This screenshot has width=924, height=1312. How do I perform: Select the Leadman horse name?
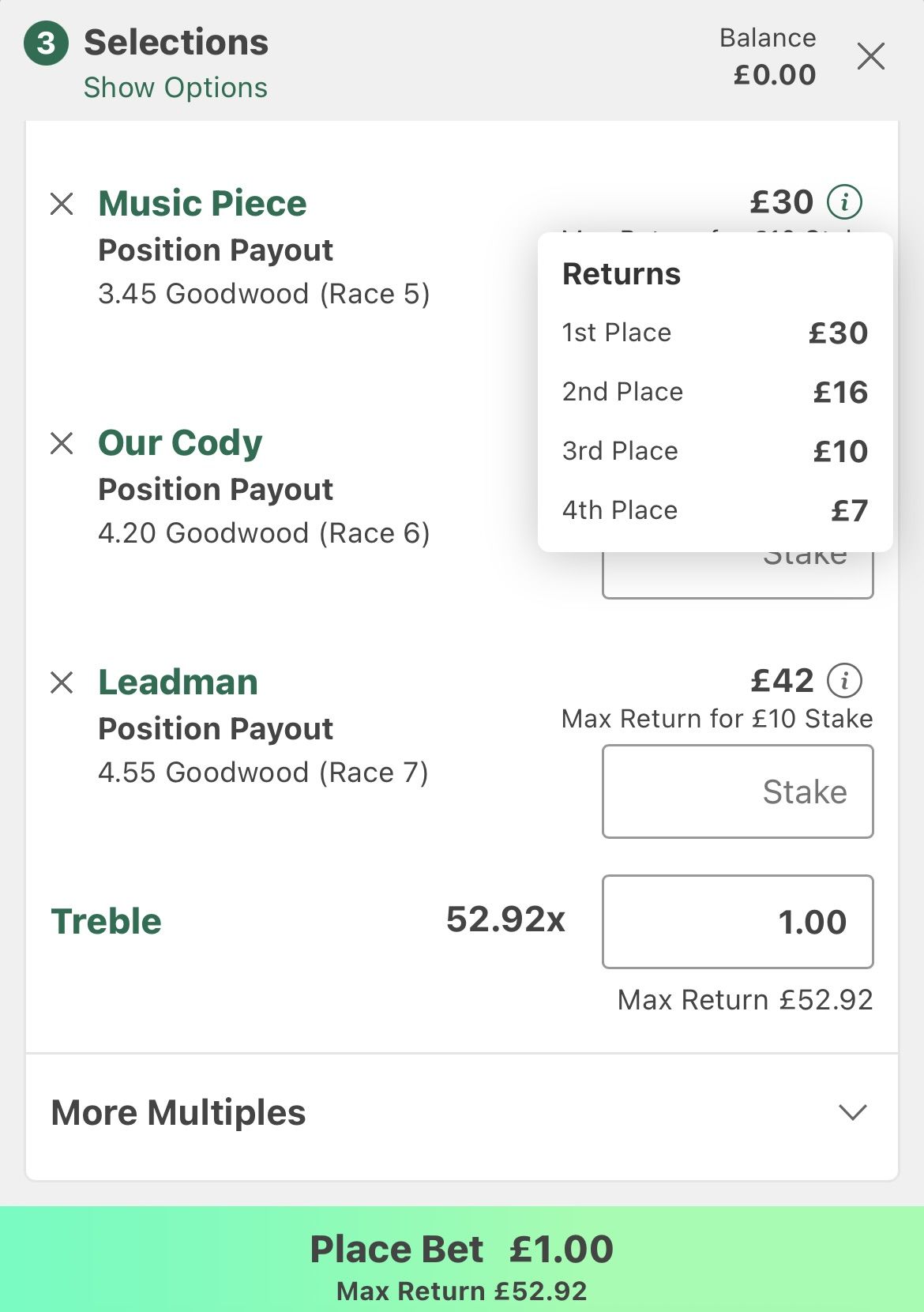178,682
